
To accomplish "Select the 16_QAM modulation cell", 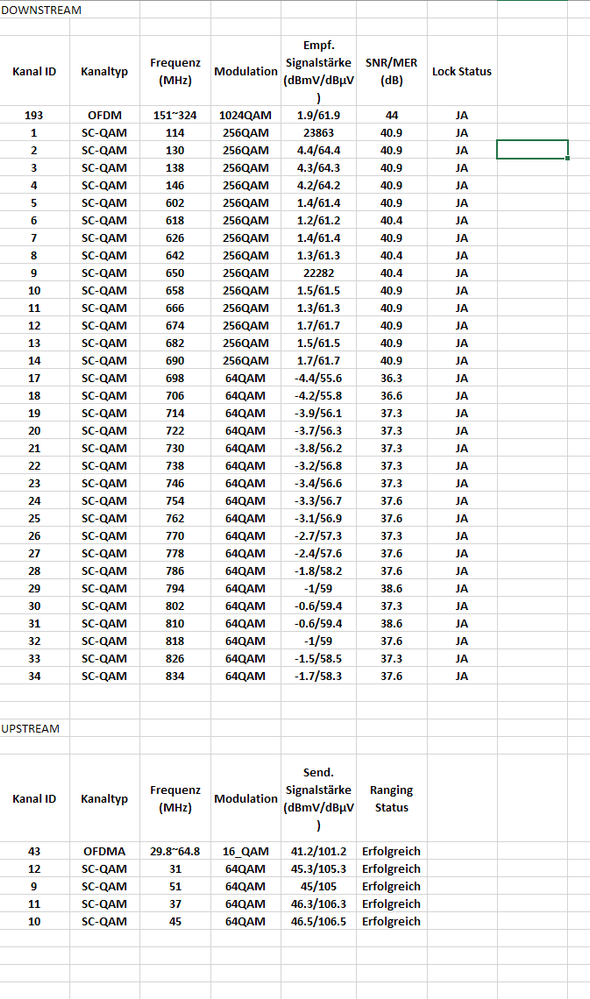I will [245, 851].
